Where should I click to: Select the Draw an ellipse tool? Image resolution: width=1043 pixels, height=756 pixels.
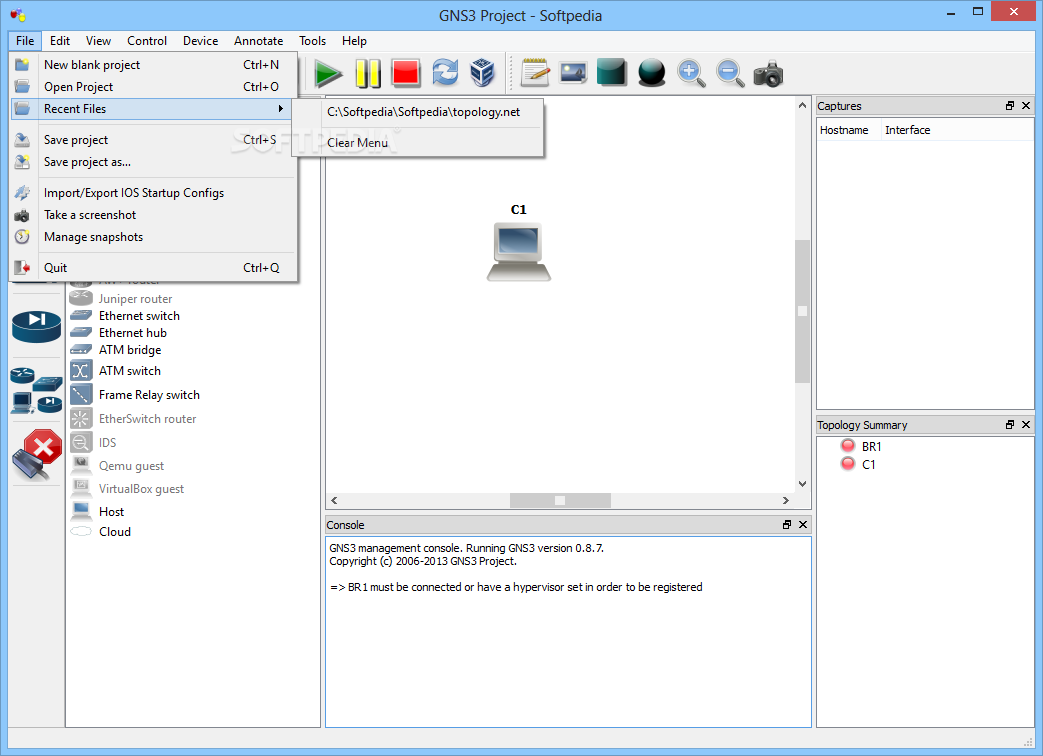(651, 72)
